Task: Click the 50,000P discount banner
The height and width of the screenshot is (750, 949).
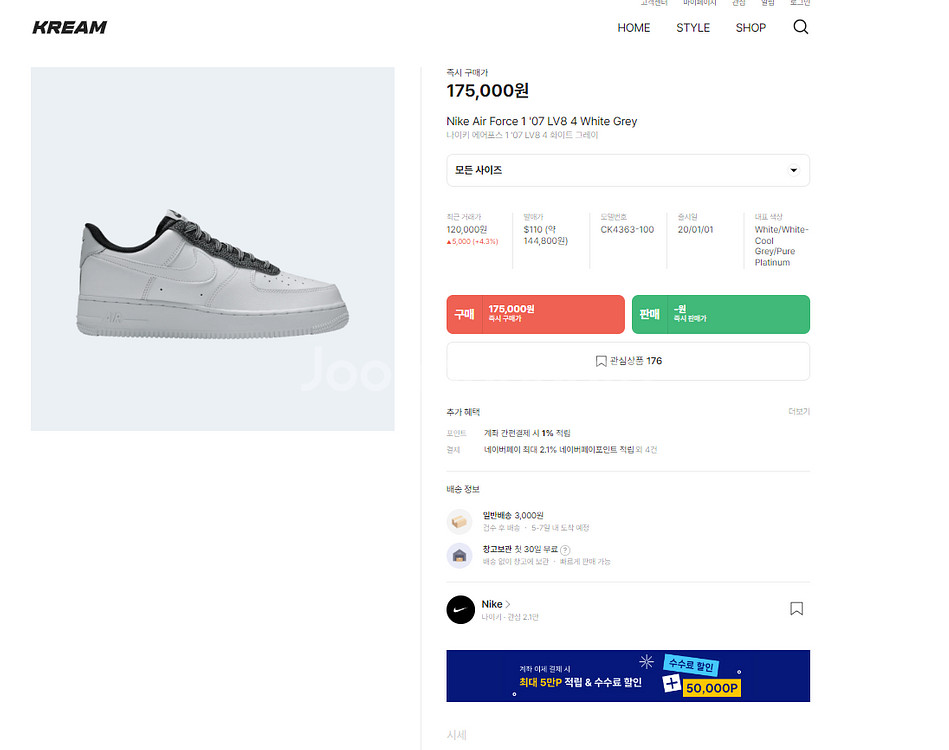Action: (627, 676)
